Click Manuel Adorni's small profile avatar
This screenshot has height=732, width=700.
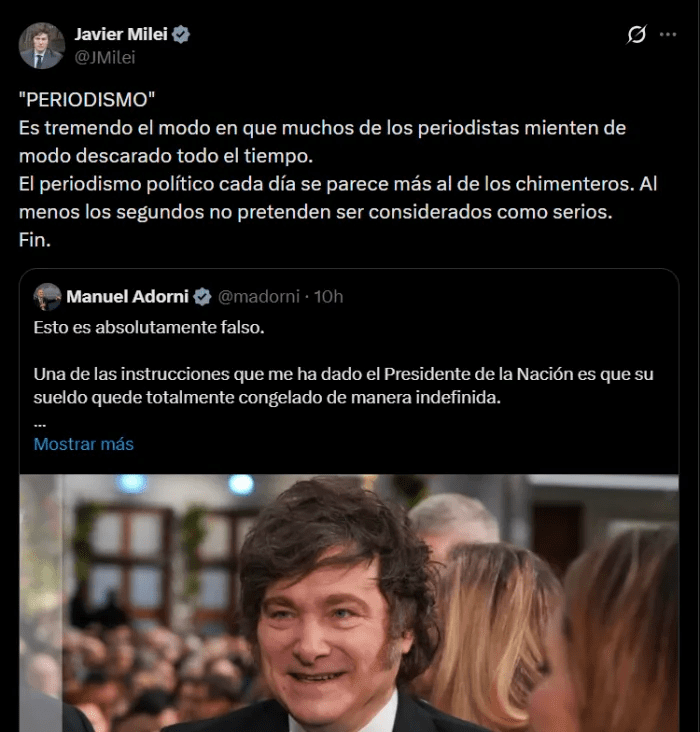[x=47, y=296]
